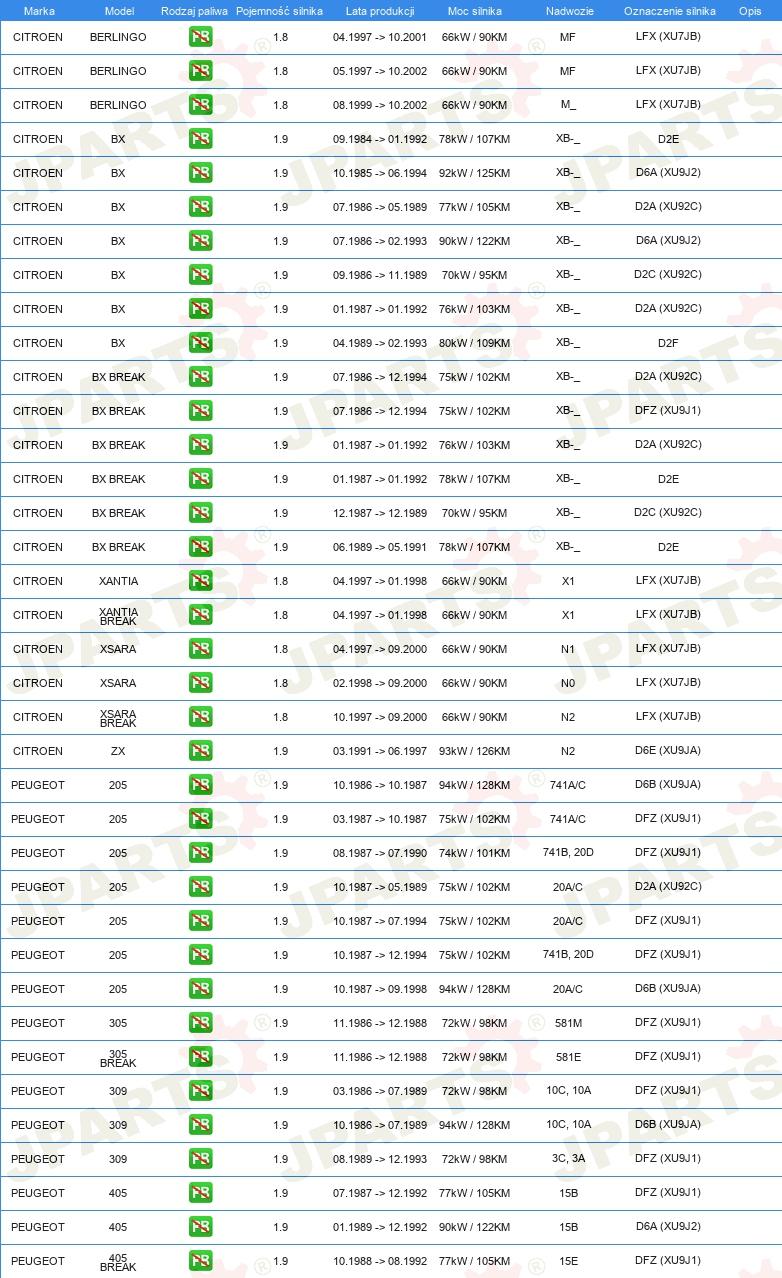This screenshot has width=782, height=1278.
Task: Click fuel icon in Berlingo 04.1997 -> 10.2001 row
Action: click(x=200, y=37)
